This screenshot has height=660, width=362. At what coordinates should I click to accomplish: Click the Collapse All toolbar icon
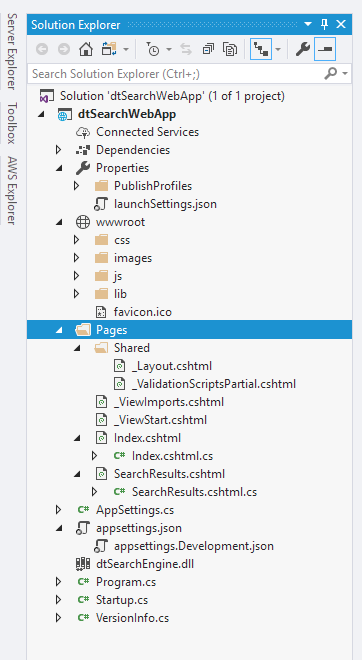point(208,49)
